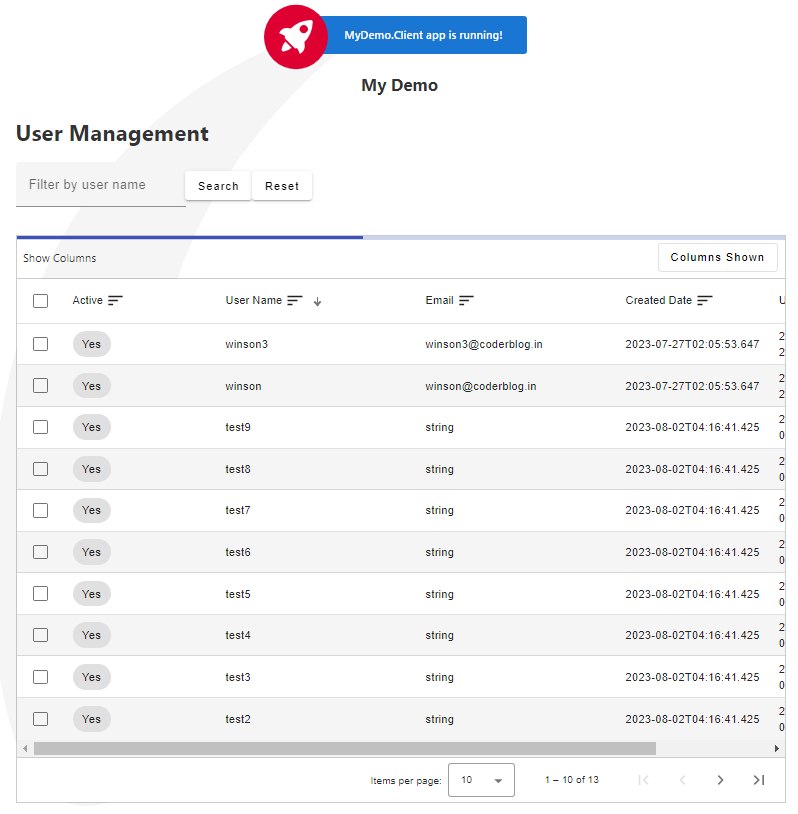Image resolution: width=798 pixels, height=814 pixels.
Task: Tick the test9 row checkbox
Action: pyautogui.click(x=40, y=427)
